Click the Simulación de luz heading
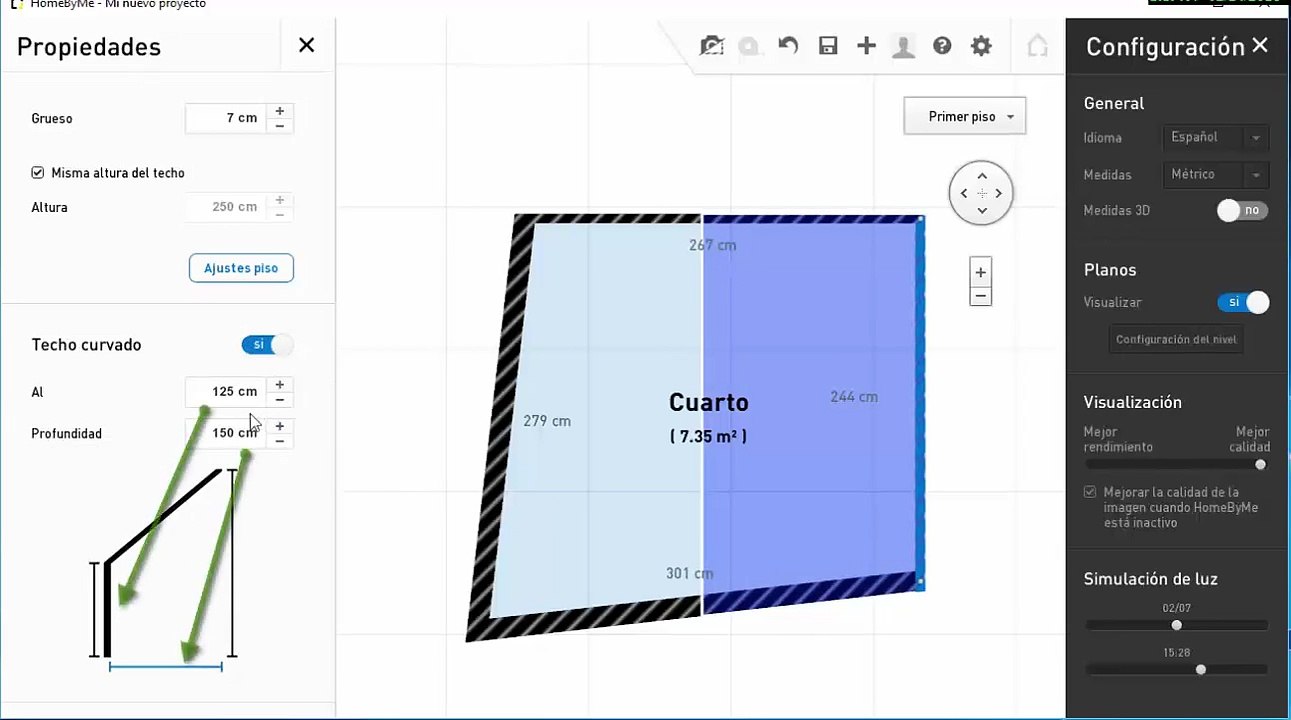Screen dimensions: 1291x720 [1150, 579]
